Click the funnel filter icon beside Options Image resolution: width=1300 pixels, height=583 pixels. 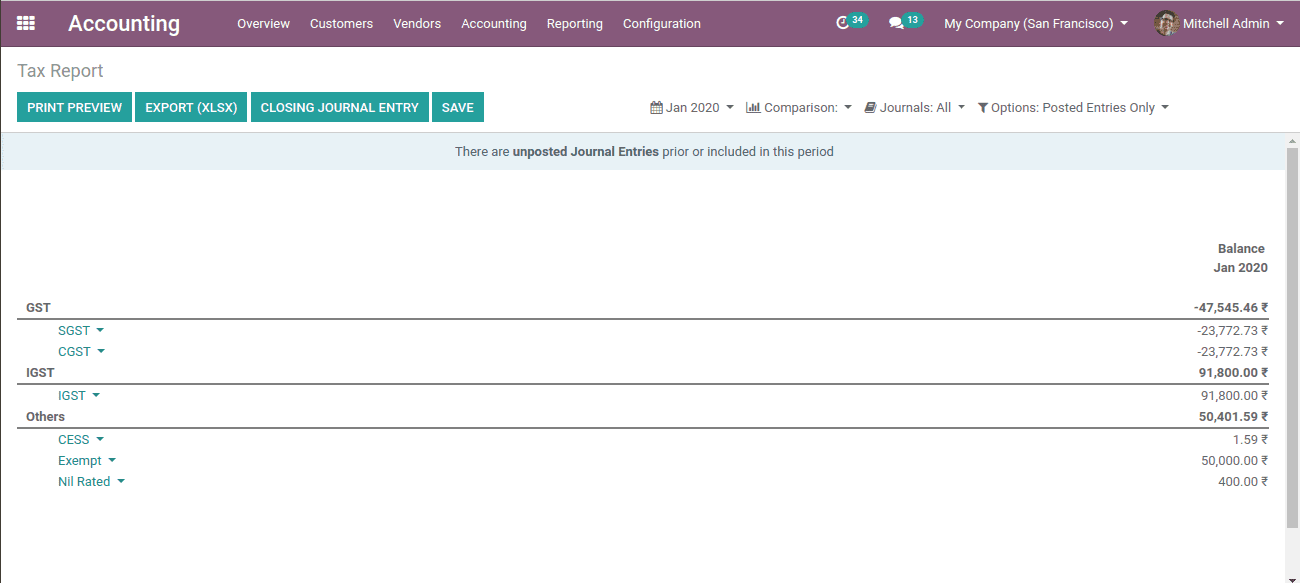tap(983, 108)
